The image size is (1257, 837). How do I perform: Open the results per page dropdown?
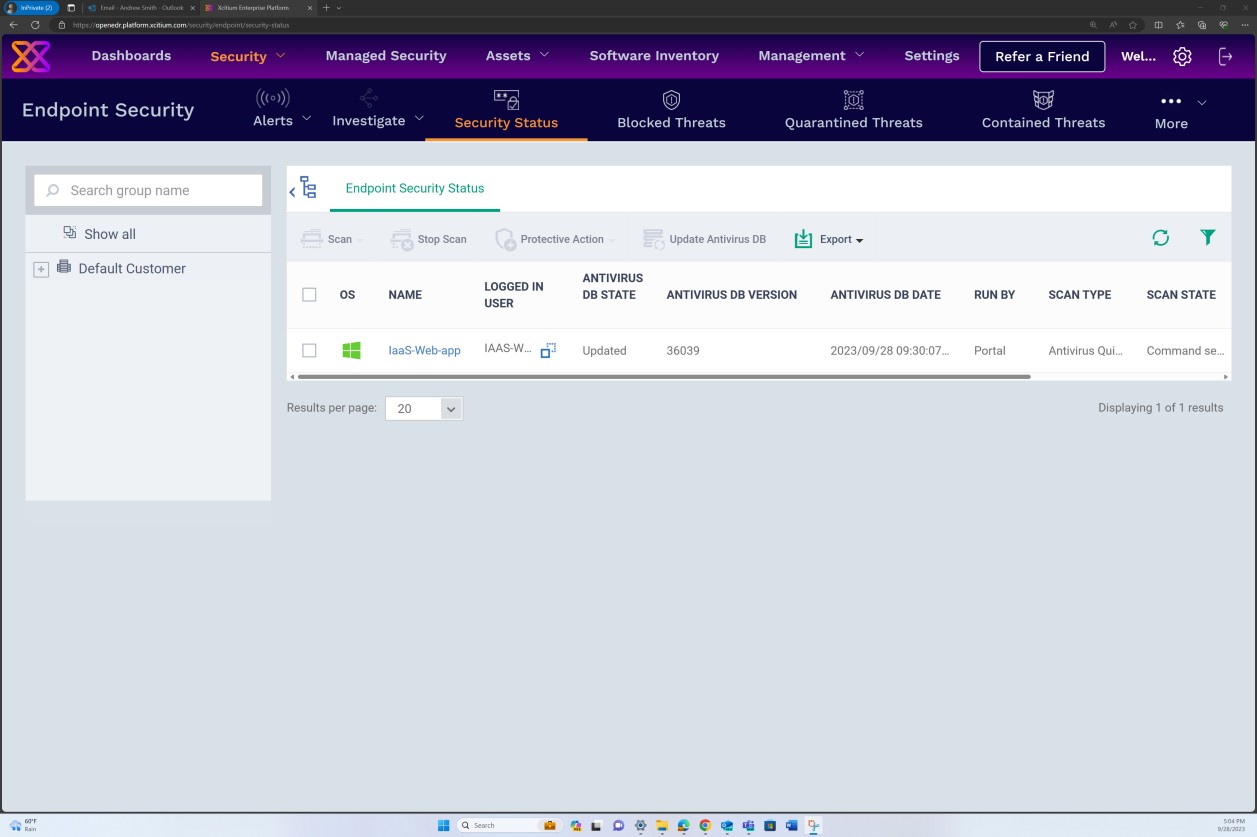[423, 408]
